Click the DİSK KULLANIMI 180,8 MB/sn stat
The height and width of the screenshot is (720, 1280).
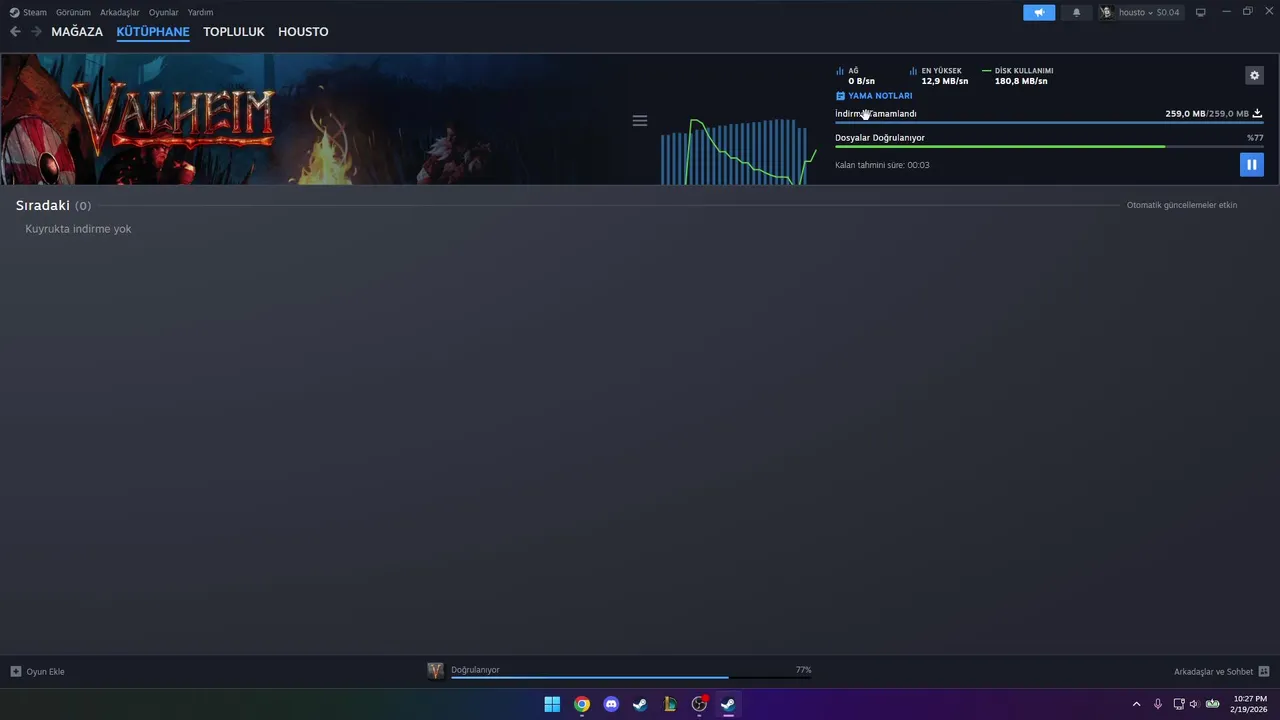click(x=1018, y=76)
